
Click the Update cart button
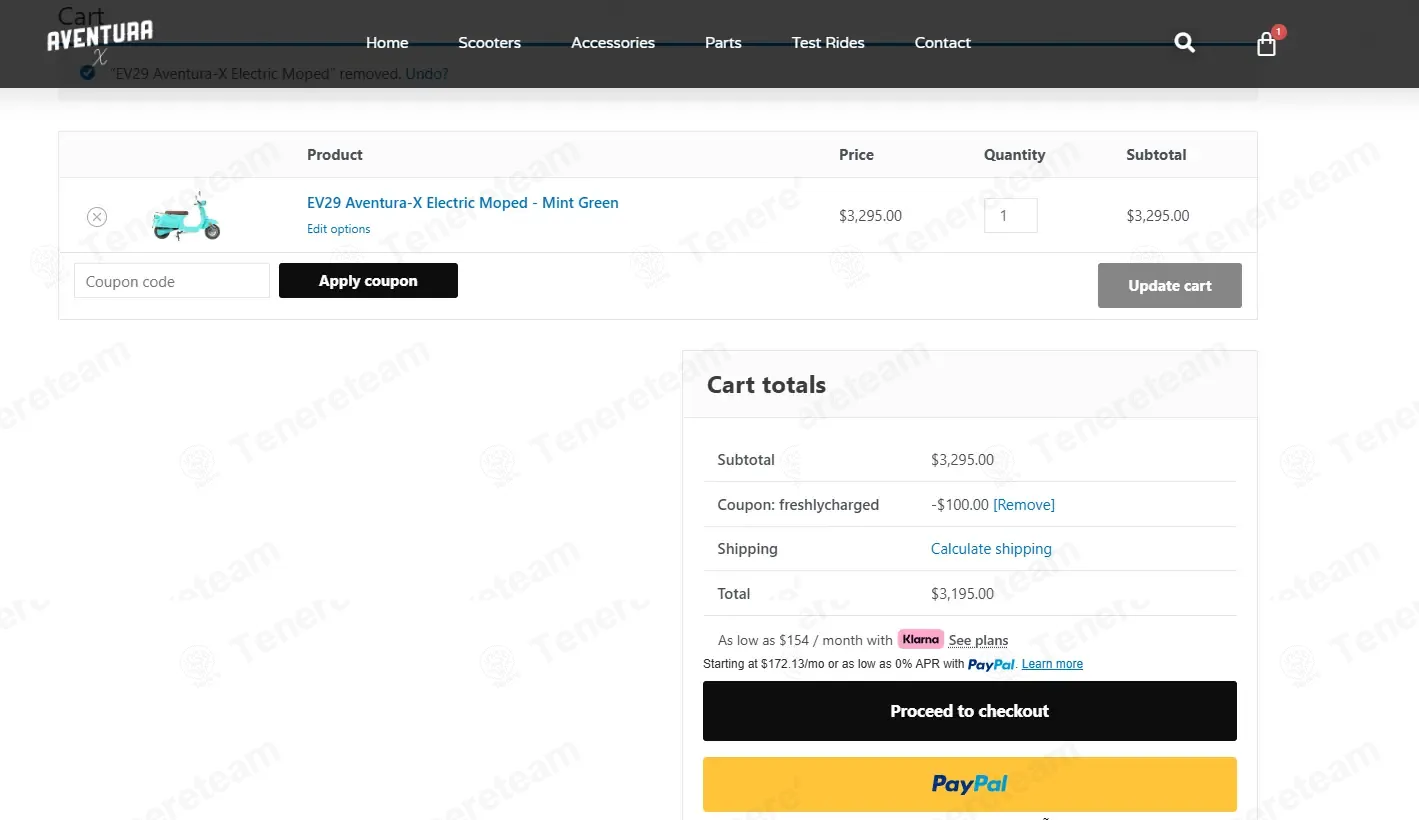coord(1170,285)
